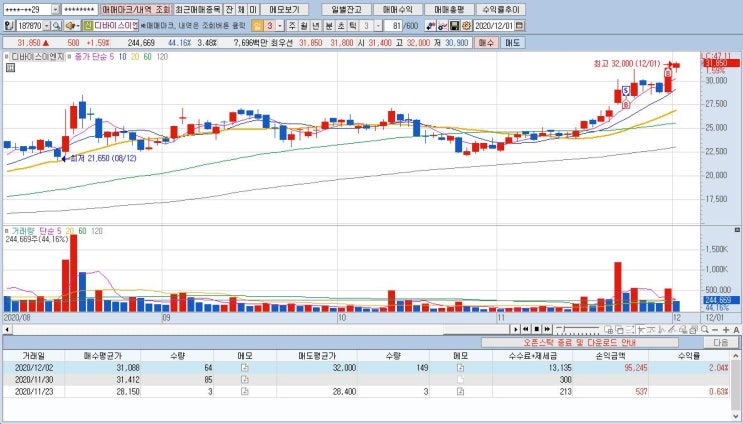Viewport: 743px width, 424px height.
Task: Click the fast-forward playback button
Action: click(x=547, y=329)
